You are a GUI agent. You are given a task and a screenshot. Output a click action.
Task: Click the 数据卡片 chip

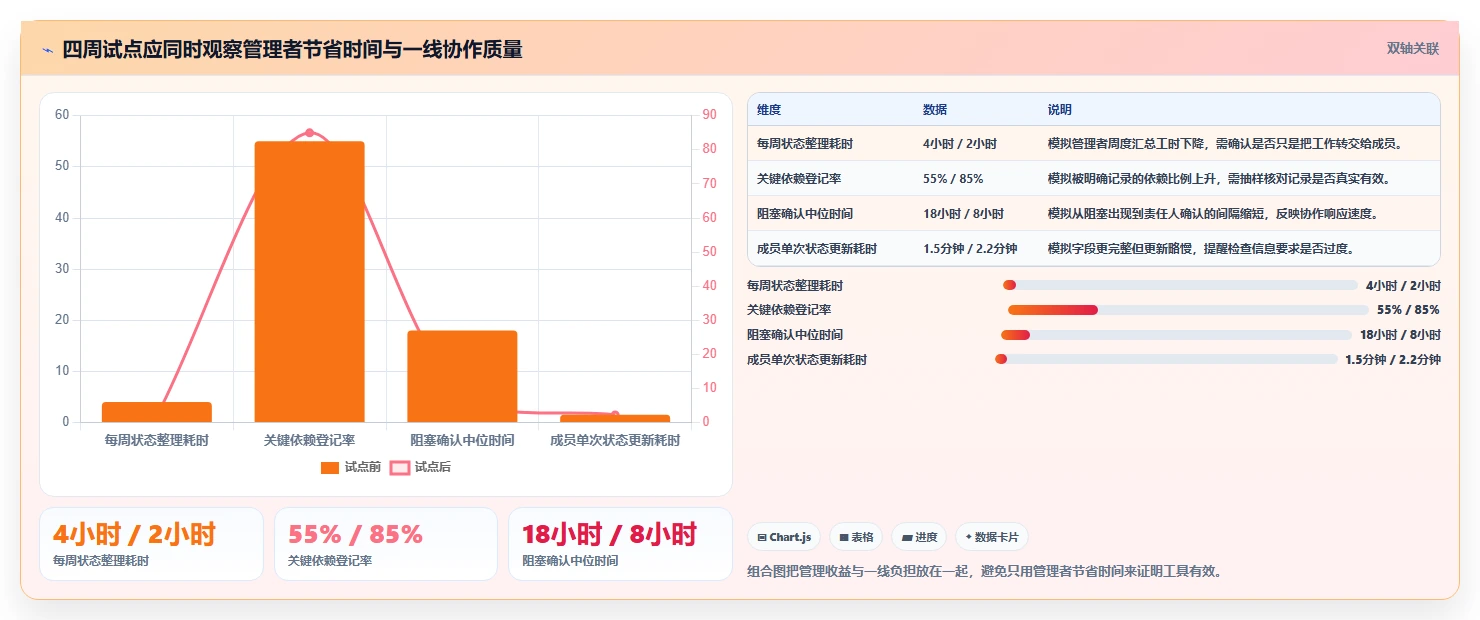click(992, 537)
